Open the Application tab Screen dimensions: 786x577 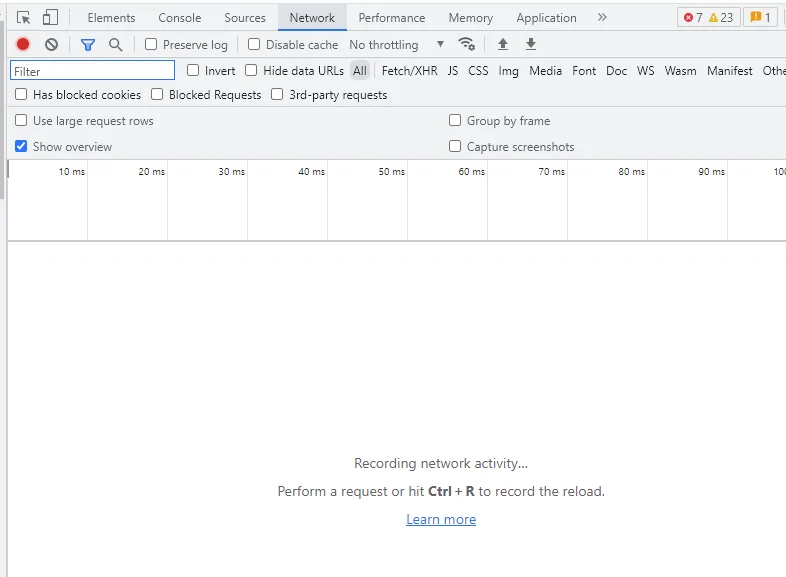click(546, 18)
